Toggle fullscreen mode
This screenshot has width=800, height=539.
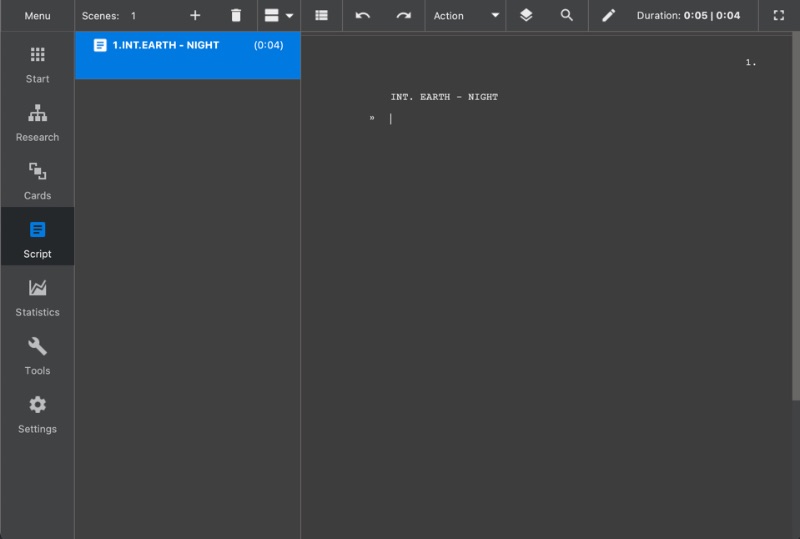point(779,15)
